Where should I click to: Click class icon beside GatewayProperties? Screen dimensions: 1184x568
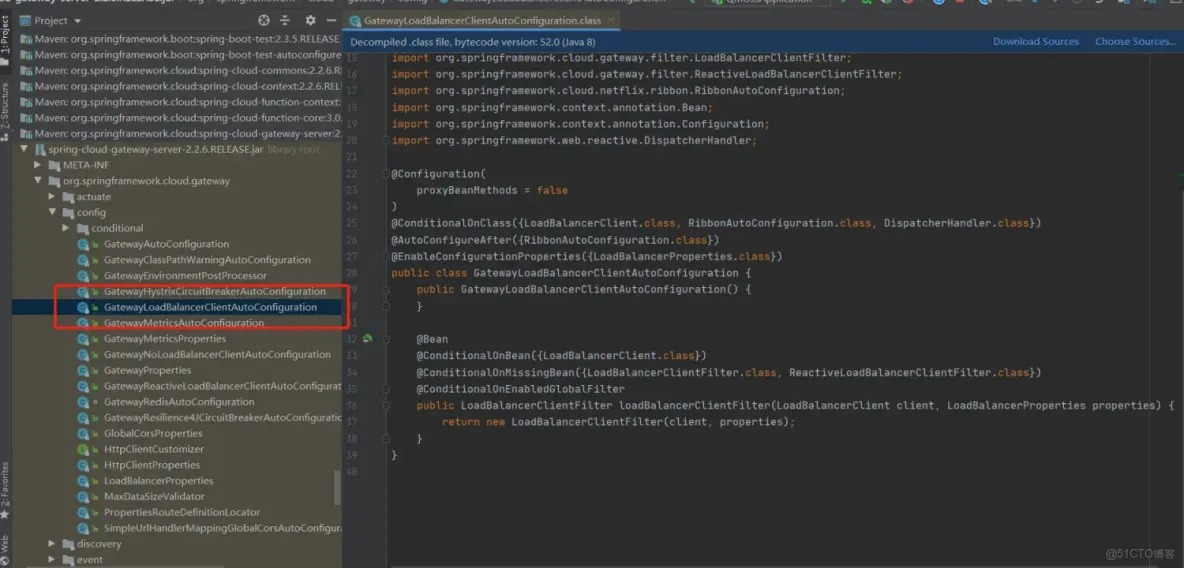(x=84, y=371)
